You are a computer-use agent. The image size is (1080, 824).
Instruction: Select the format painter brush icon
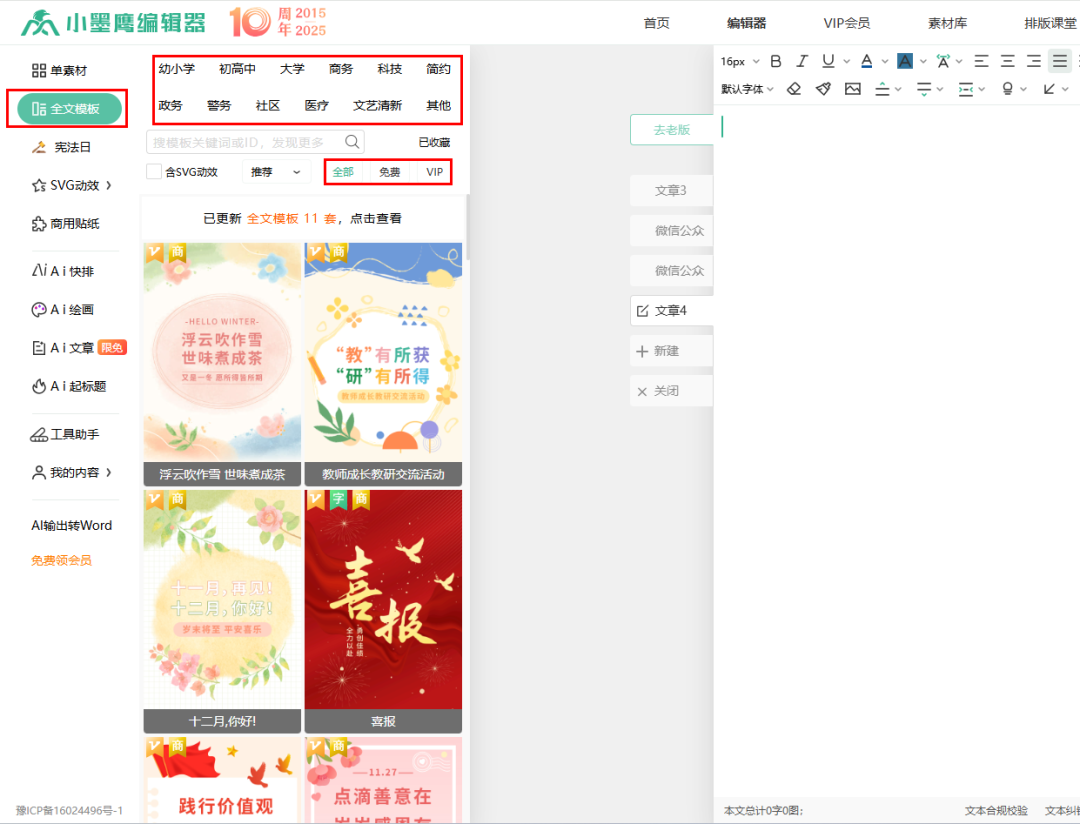[x=823, y=89]
